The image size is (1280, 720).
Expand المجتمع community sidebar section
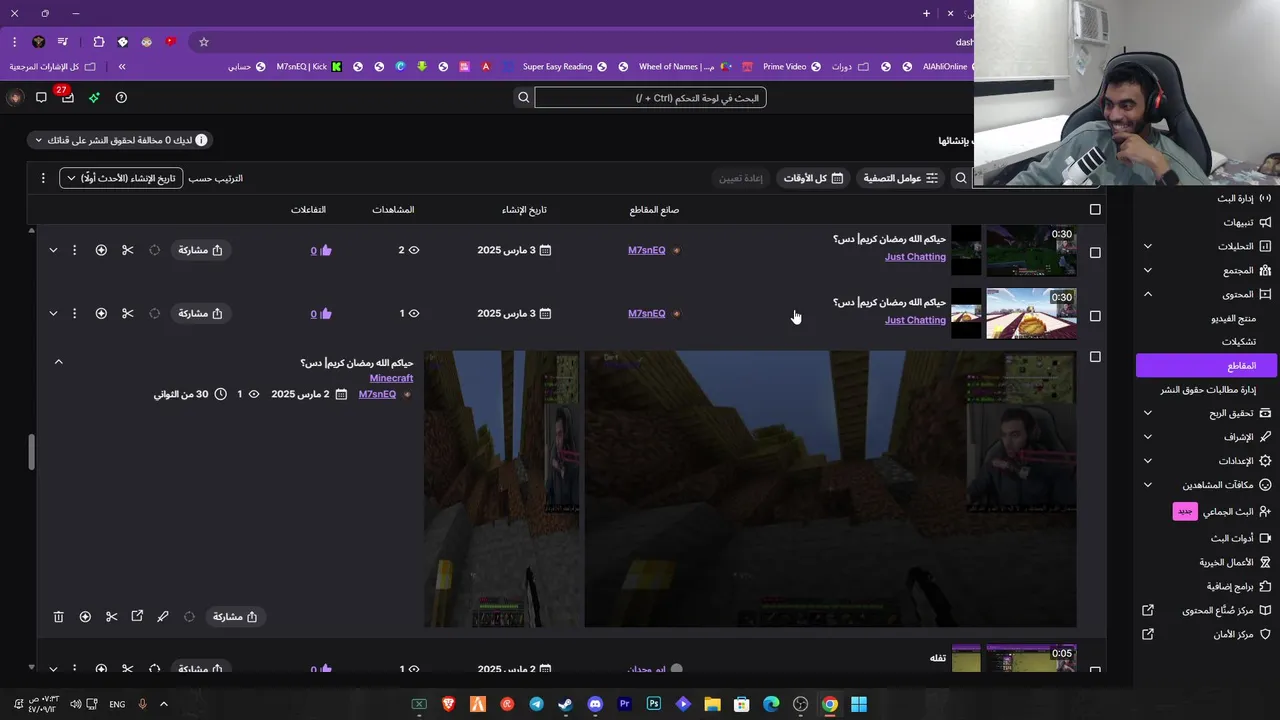[x=1148, y=270]
